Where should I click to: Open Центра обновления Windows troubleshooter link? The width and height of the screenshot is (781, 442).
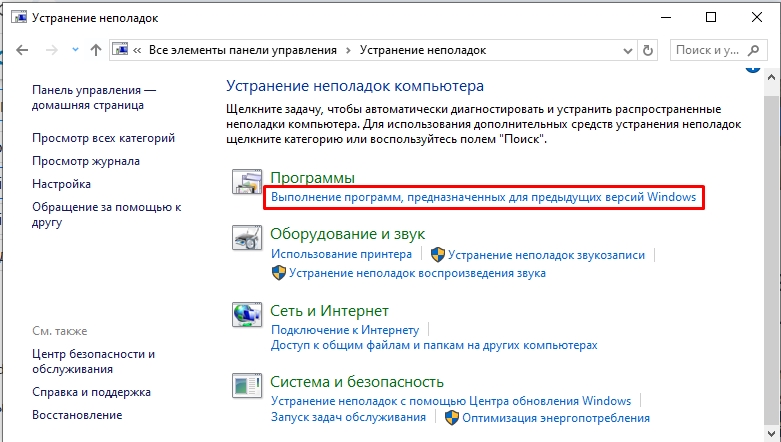[451, 401]
